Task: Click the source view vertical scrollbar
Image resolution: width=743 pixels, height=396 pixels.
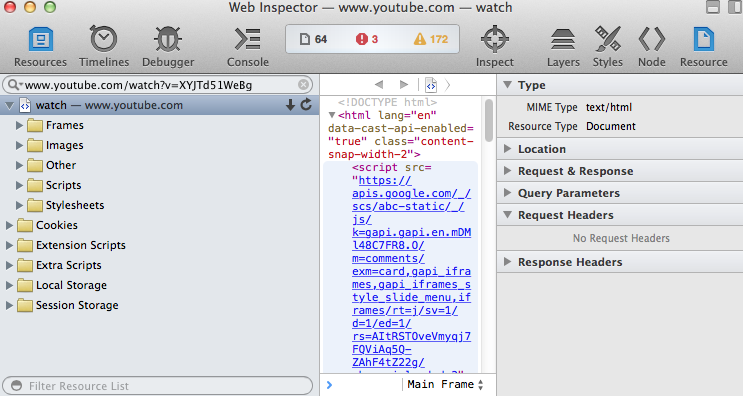Action: pyautogui.click(x=489, y=120)
